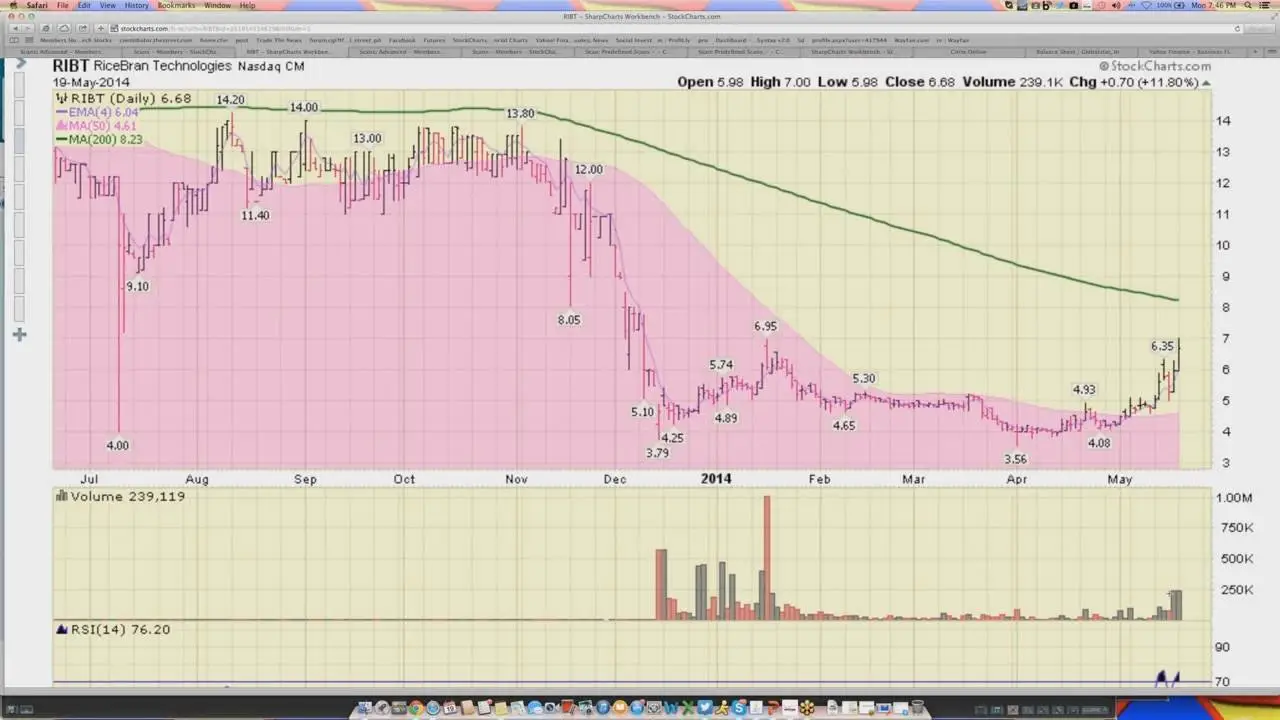Open a new tab with plus button
This screenshot has width=1280, height=720.
pos(1255,51)
